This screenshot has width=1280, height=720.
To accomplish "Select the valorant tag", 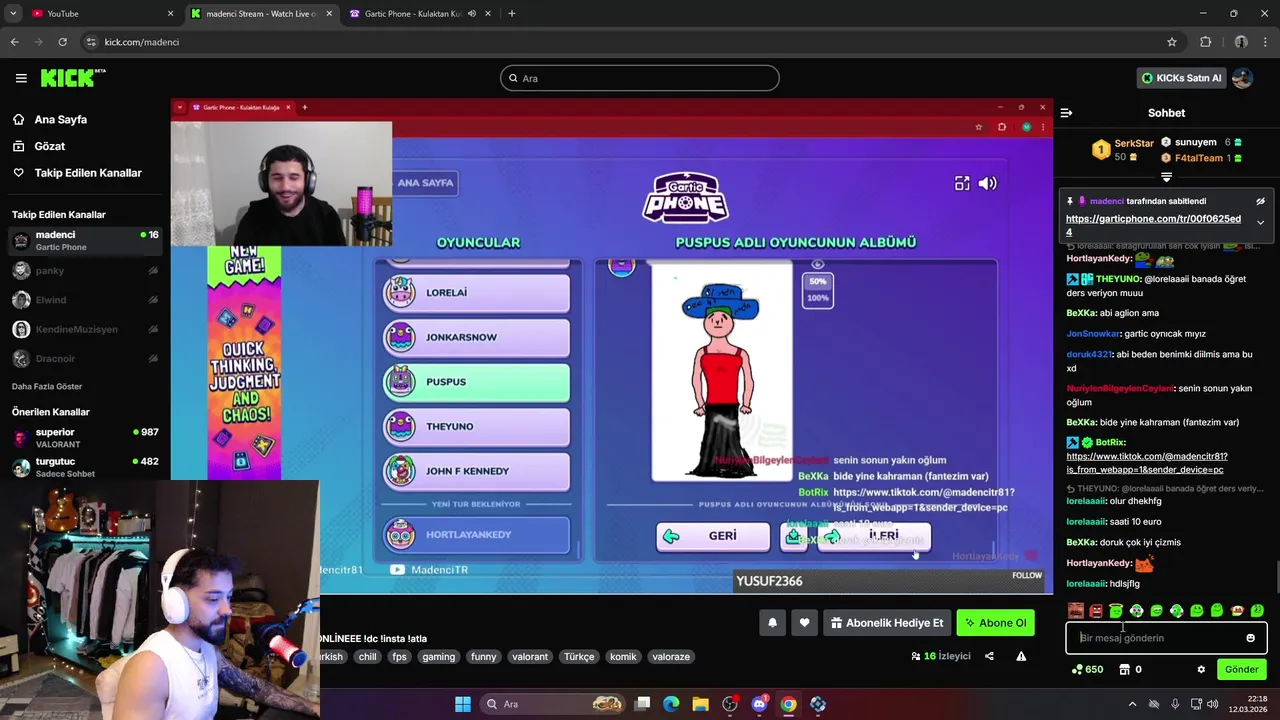I will pyautogui.click(x=529, y=657).
